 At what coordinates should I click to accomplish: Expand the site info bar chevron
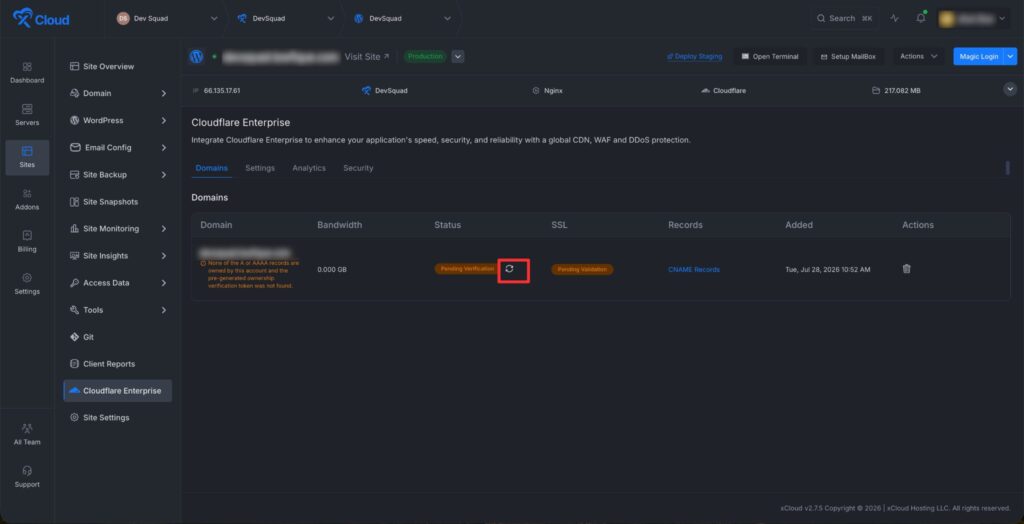1010,90
